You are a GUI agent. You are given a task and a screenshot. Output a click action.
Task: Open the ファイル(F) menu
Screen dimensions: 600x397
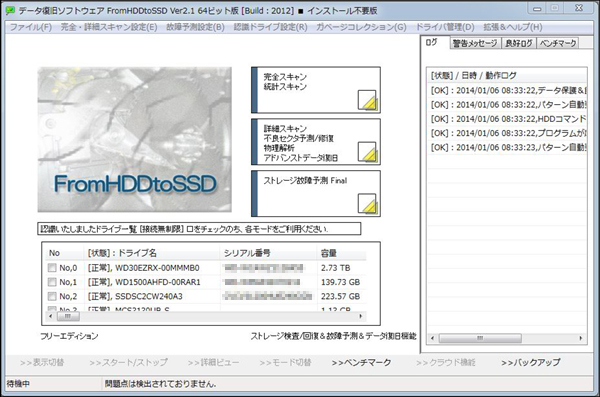[31, 27]
